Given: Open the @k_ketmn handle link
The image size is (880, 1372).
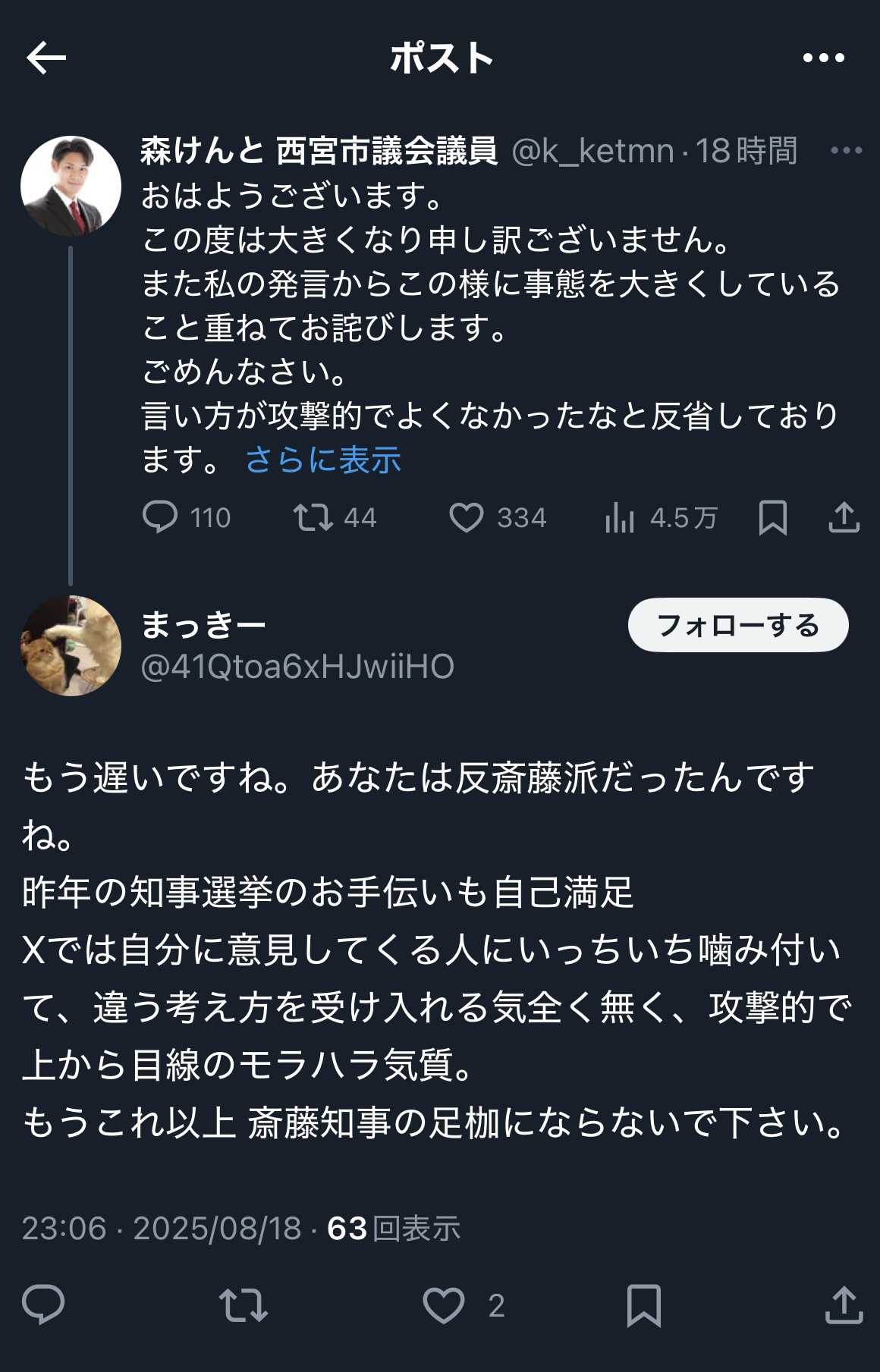Looking at the screenshot, I should tap(592, 150).
